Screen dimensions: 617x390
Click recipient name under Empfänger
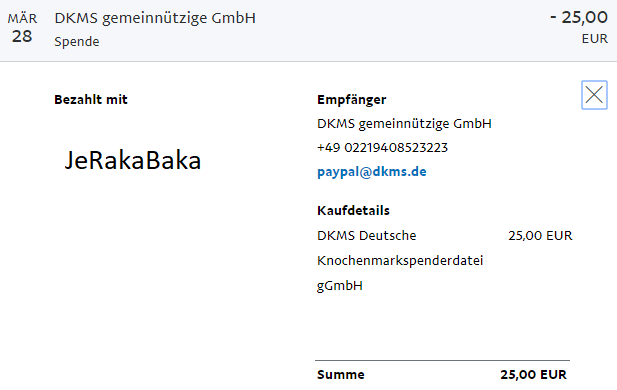tap(404, 124)
